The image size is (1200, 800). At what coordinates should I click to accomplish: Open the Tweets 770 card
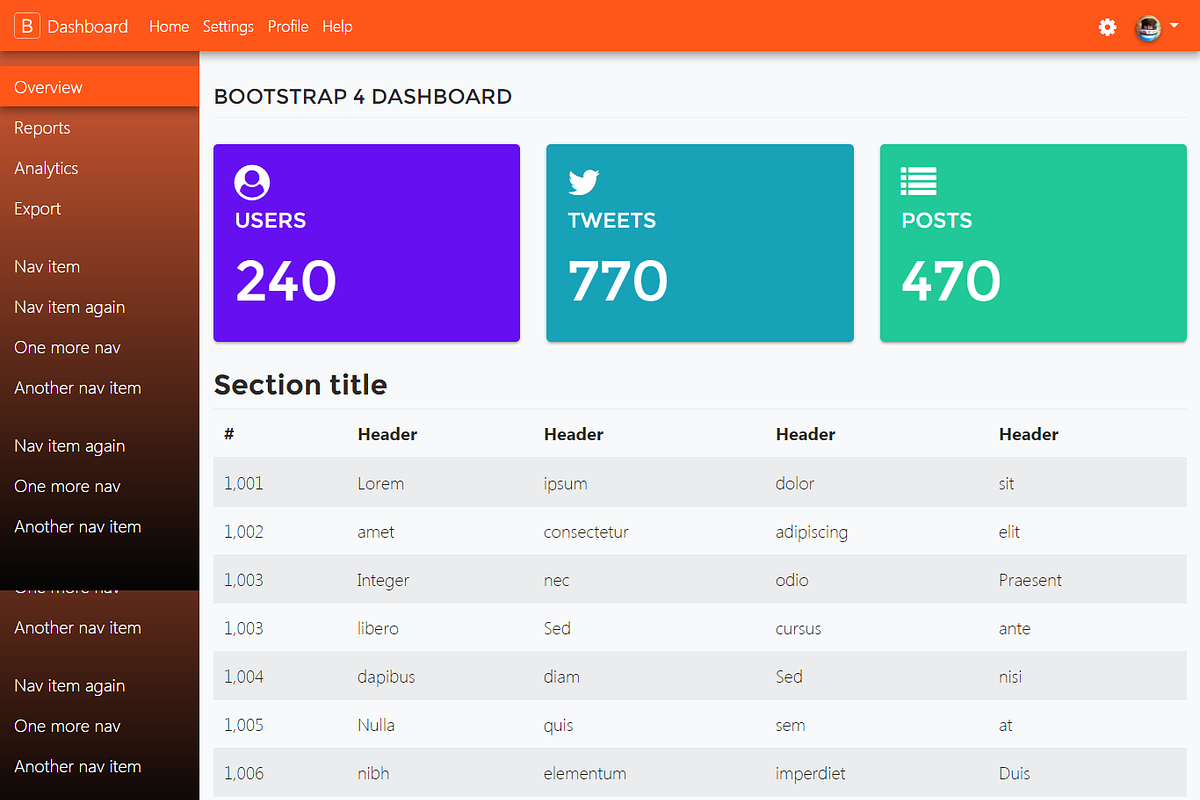click(700, 243)
